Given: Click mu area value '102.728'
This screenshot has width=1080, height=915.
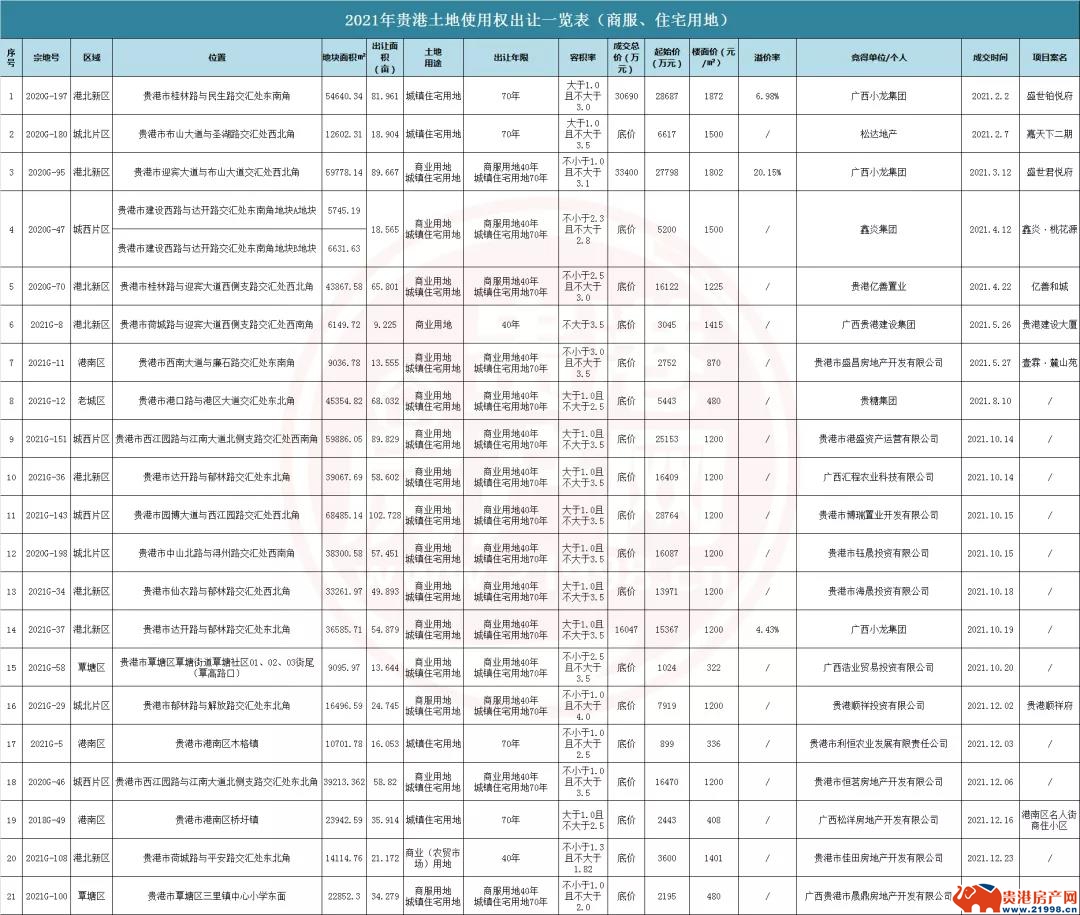Looking at the screenshot, I should click(x=385, y=515).
